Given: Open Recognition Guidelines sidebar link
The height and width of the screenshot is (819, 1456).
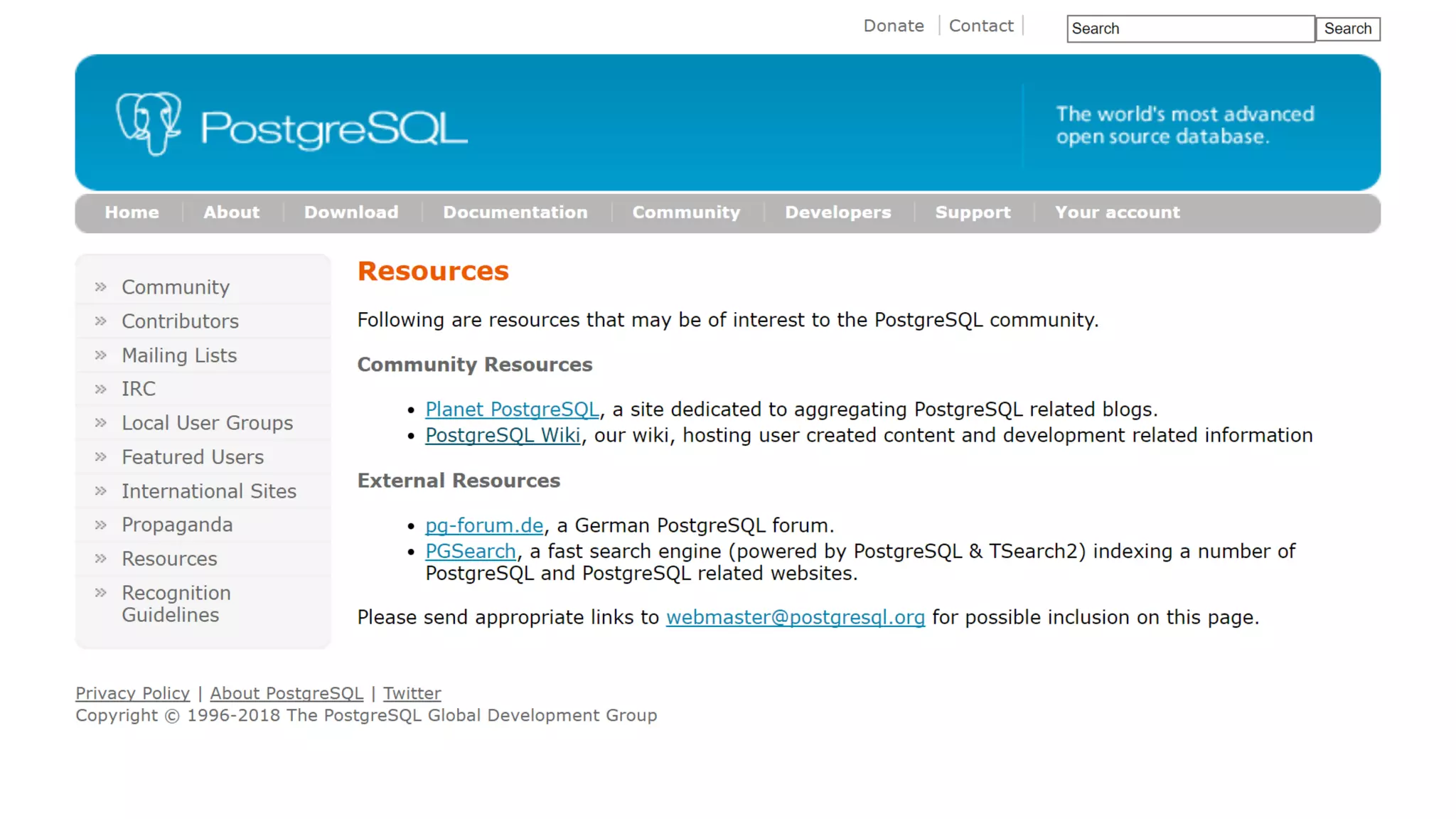Looking at the screenshot, I should click(x=176, y=604).
